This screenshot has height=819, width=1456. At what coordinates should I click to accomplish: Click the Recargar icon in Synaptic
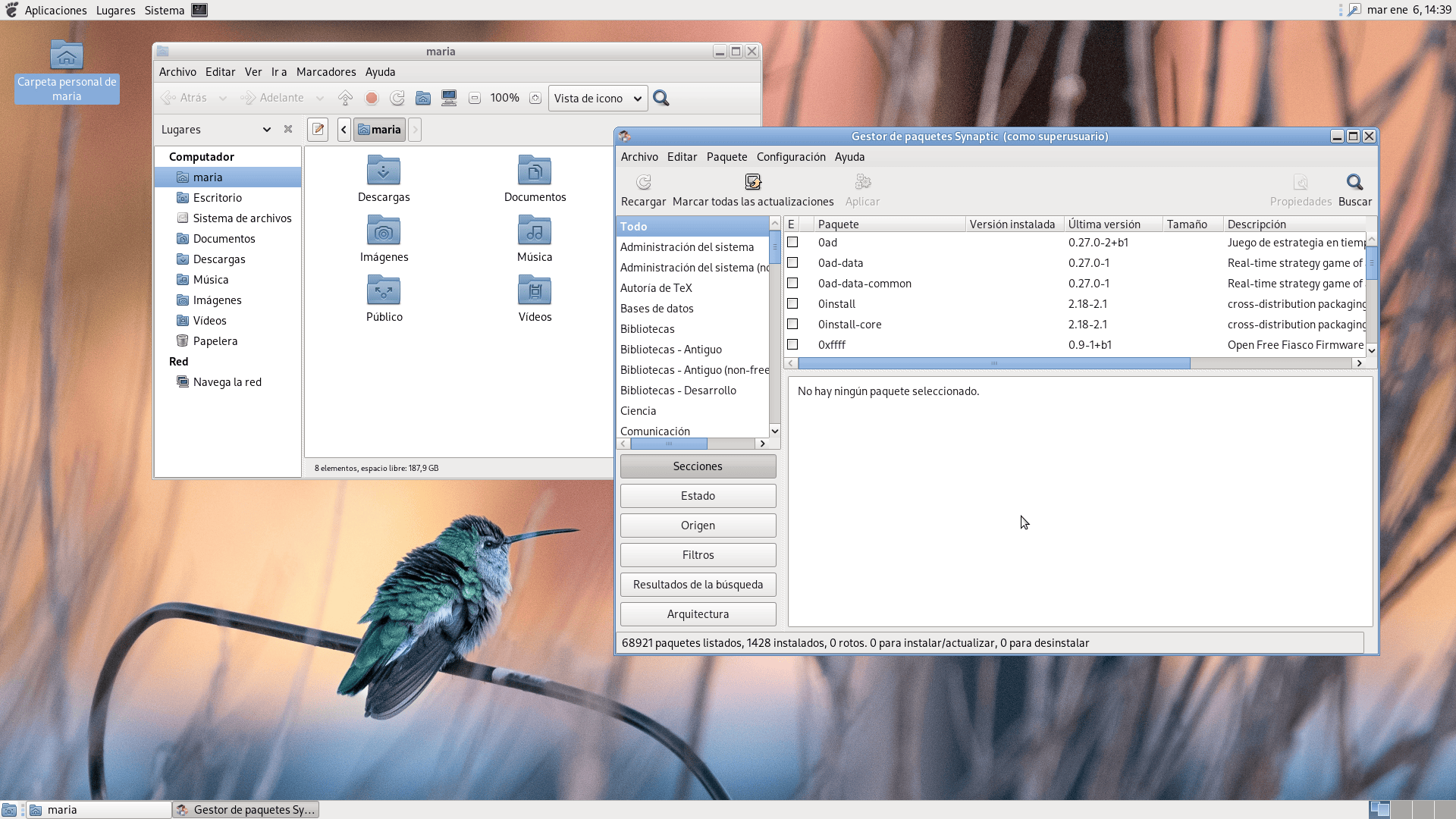[x=643, y=183]
